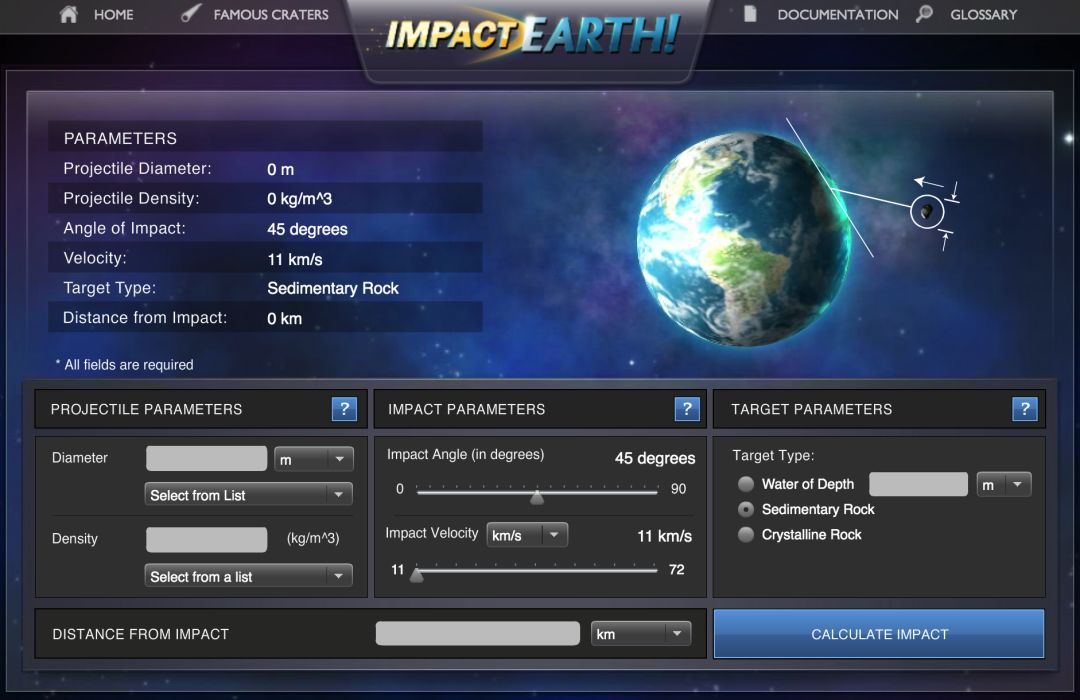Viewport: 1080px width, 700px height.
Task: Select Water of Depth target type
Action: pos(746,484)
